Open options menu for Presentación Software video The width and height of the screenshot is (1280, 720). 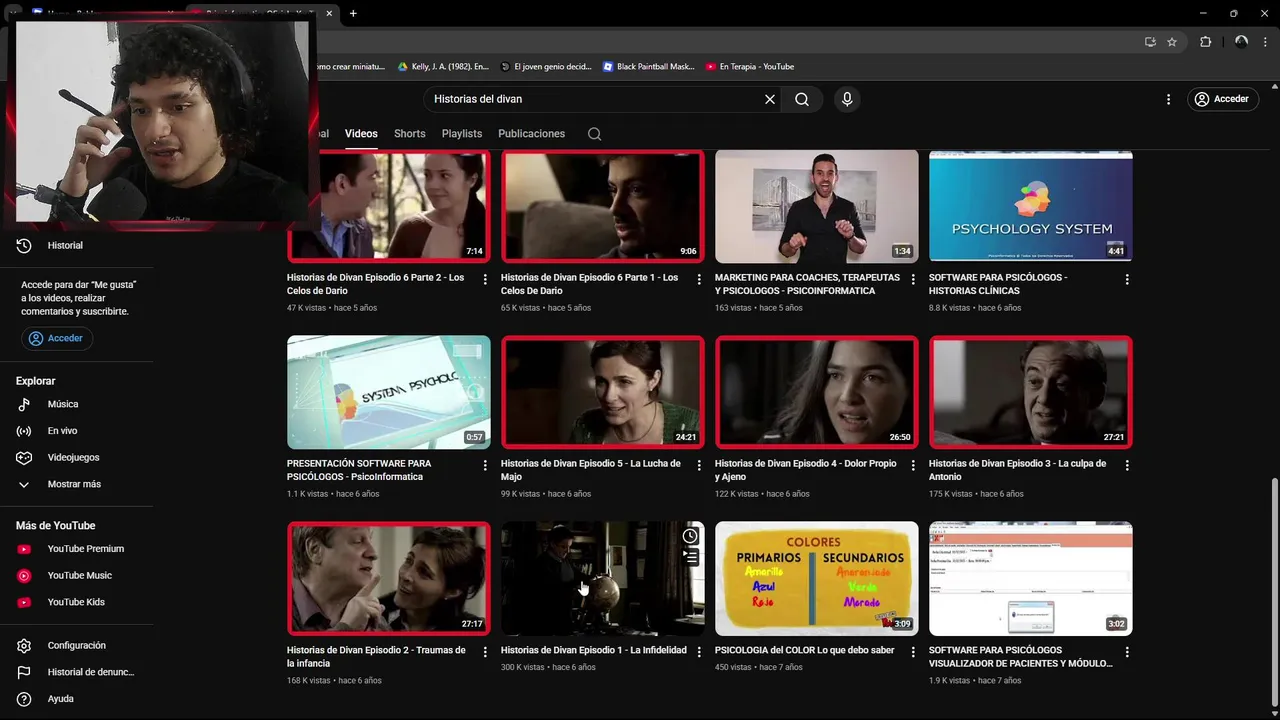pos(485,465)
